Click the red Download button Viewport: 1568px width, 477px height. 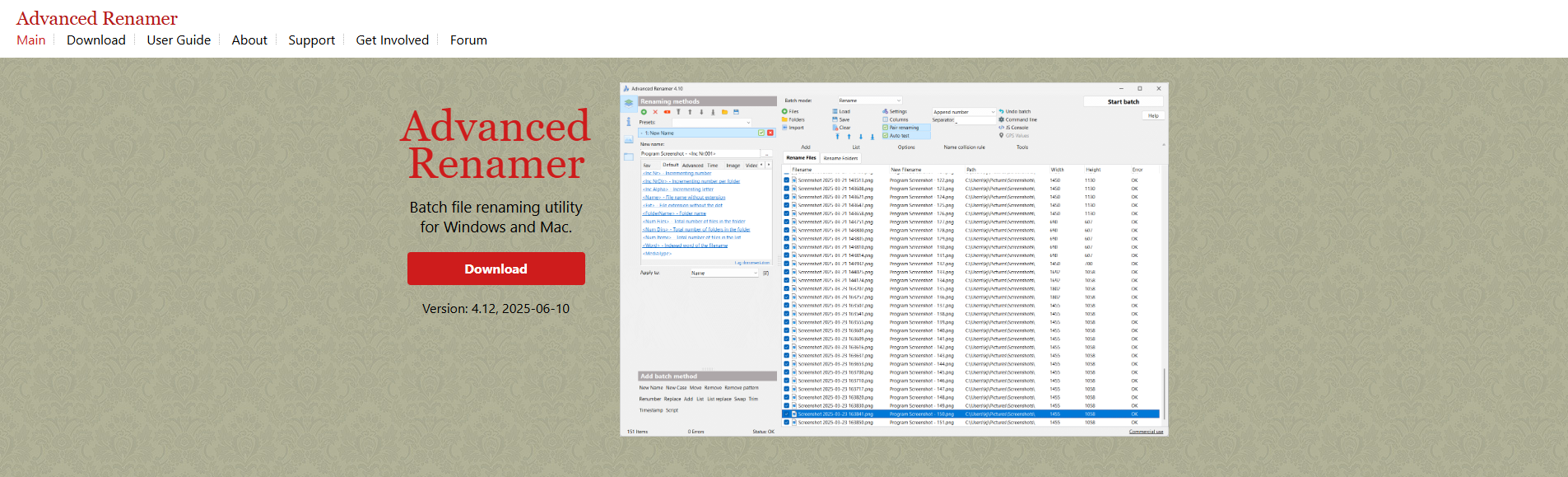point(496,269)
